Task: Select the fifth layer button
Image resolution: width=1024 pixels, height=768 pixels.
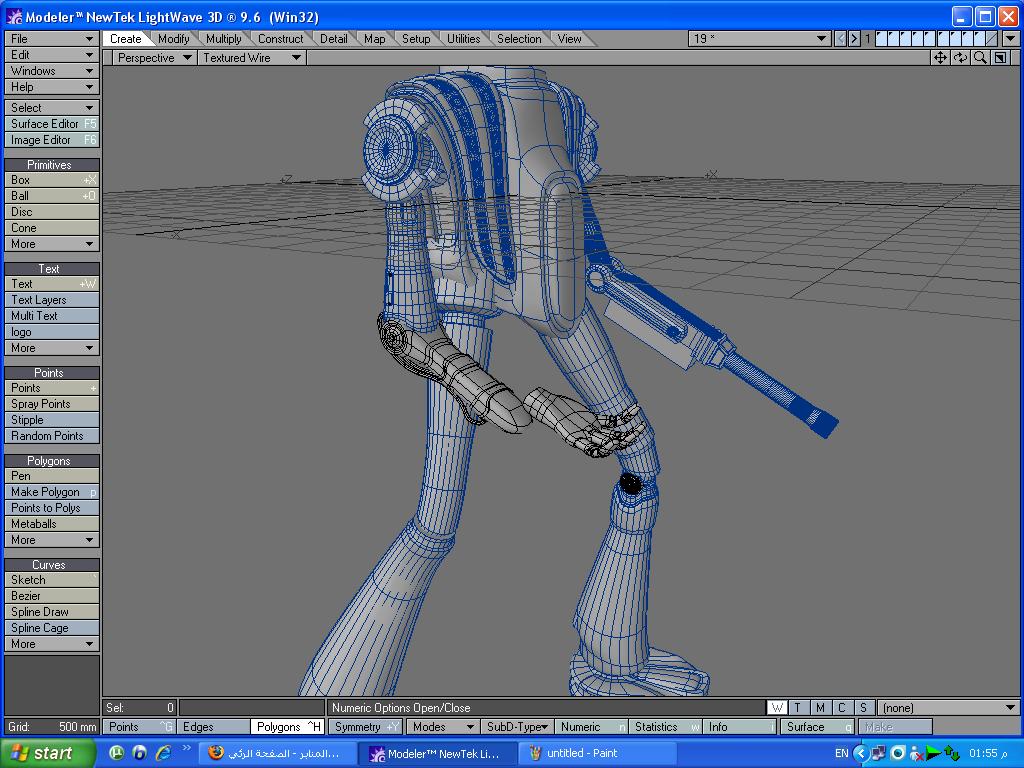Action: 931,39
